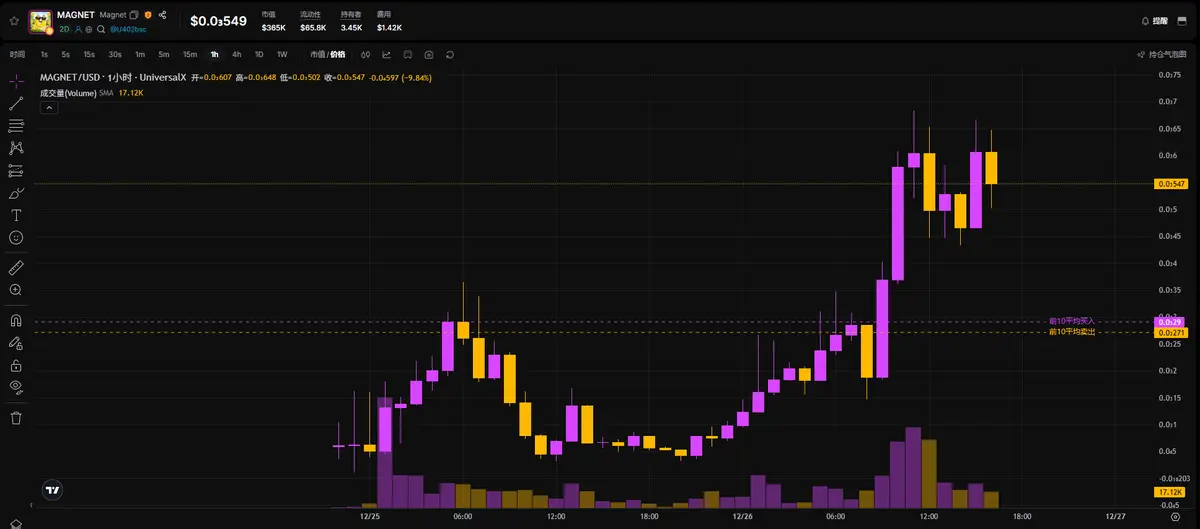The width and height of the screenshot is (1200, 529).
Task: Click the 0.0₃547 current price label
Action: [1170, 184]
